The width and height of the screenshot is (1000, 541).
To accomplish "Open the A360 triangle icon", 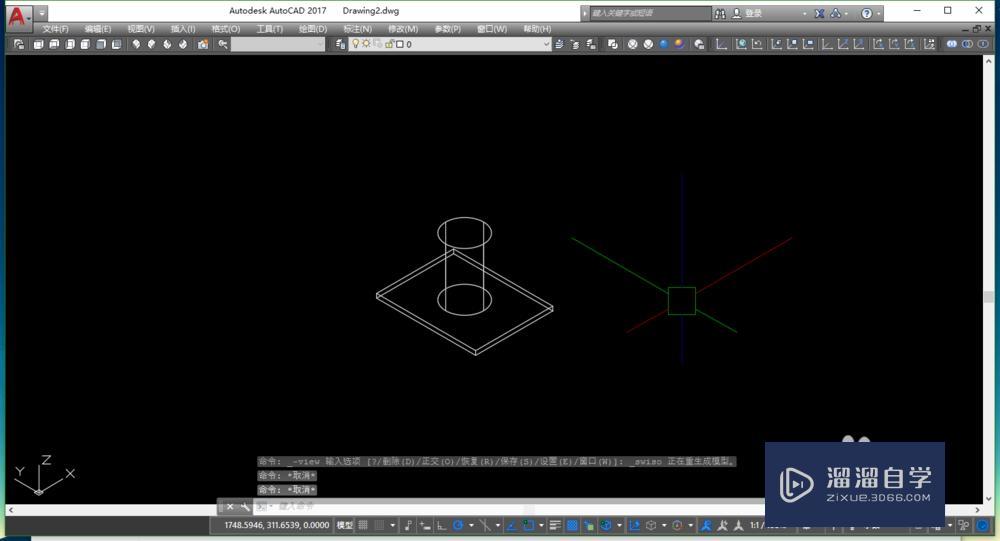I will click(x=835, y=13).
